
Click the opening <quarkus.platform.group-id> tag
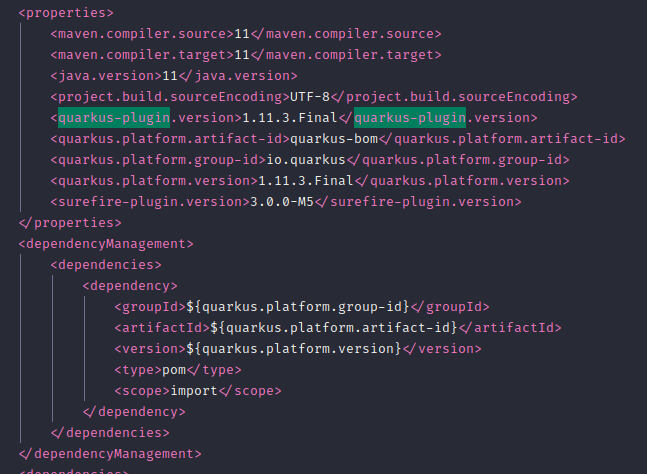[x=158, y=160]
